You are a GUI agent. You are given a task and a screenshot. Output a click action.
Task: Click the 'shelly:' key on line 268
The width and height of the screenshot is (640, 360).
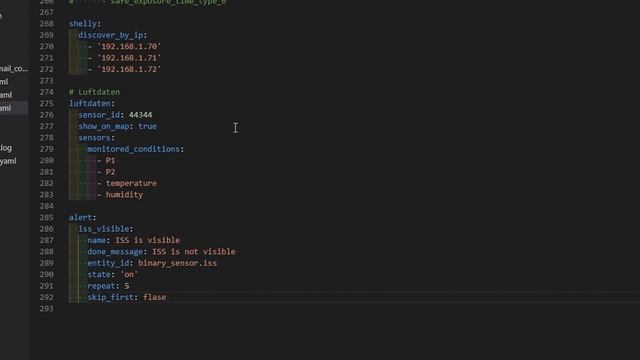(x=84, y=24)
